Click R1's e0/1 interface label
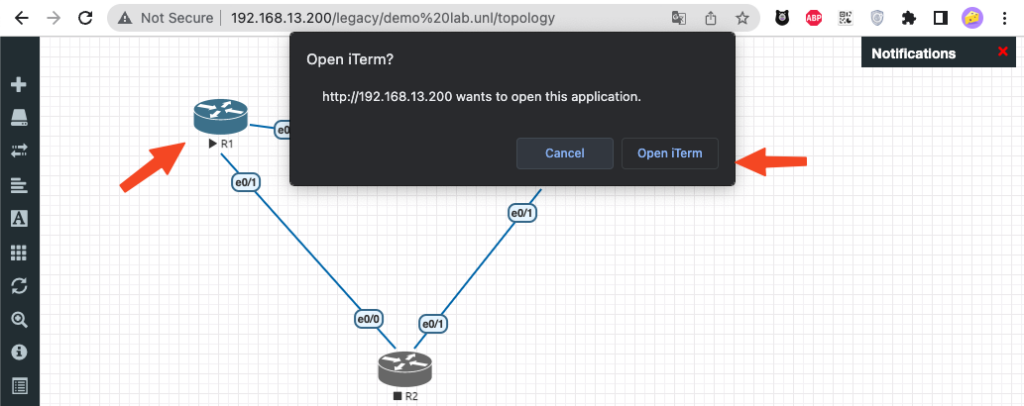The height and width of the screenshot is (406, 1024). (246, 182)
